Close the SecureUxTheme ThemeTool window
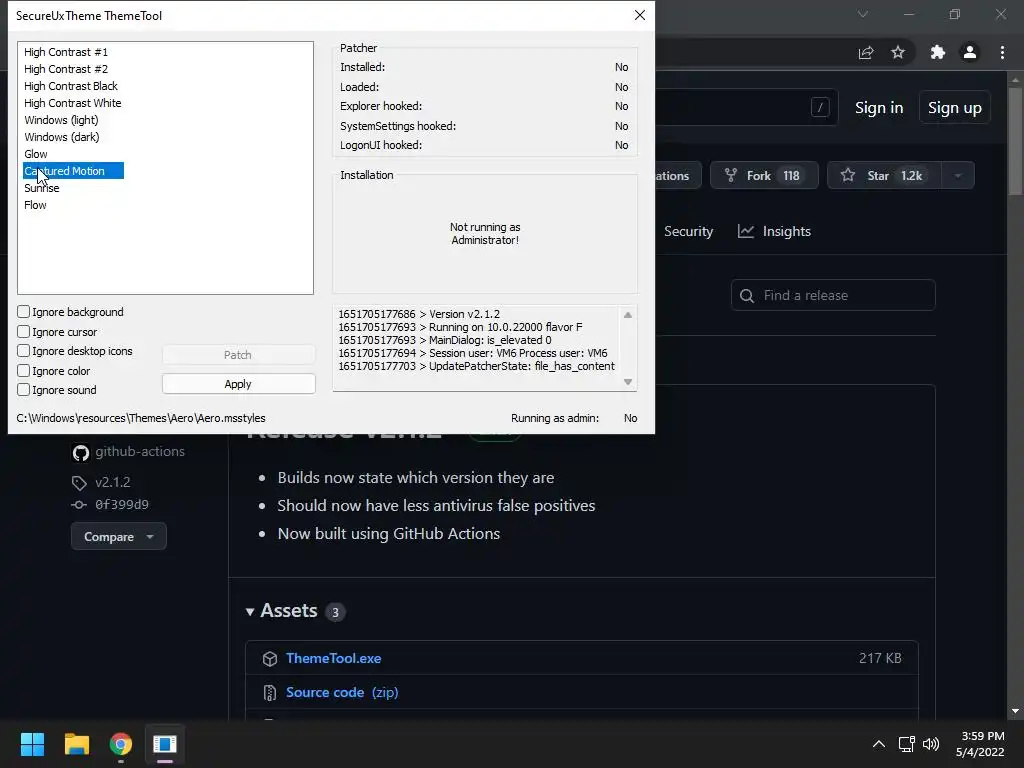Screen dimensions: 1024x768 (x=640, y=15)
